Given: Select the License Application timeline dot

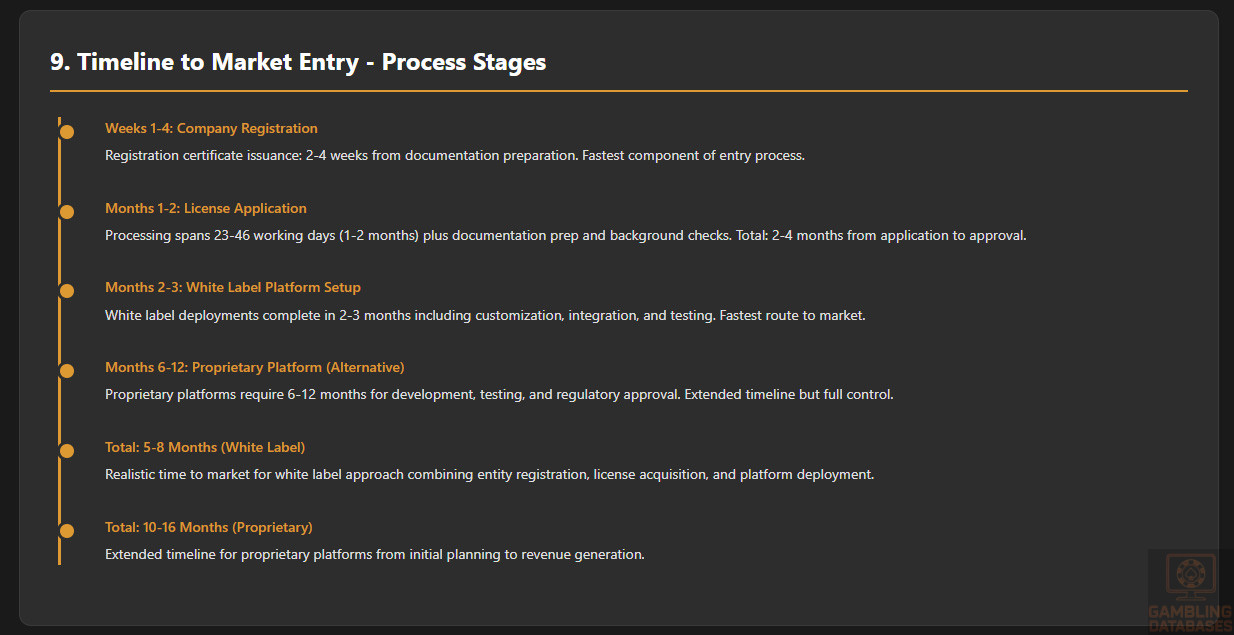Looking at the screenshot, I should pyautogui.click(x=67, y=212).
